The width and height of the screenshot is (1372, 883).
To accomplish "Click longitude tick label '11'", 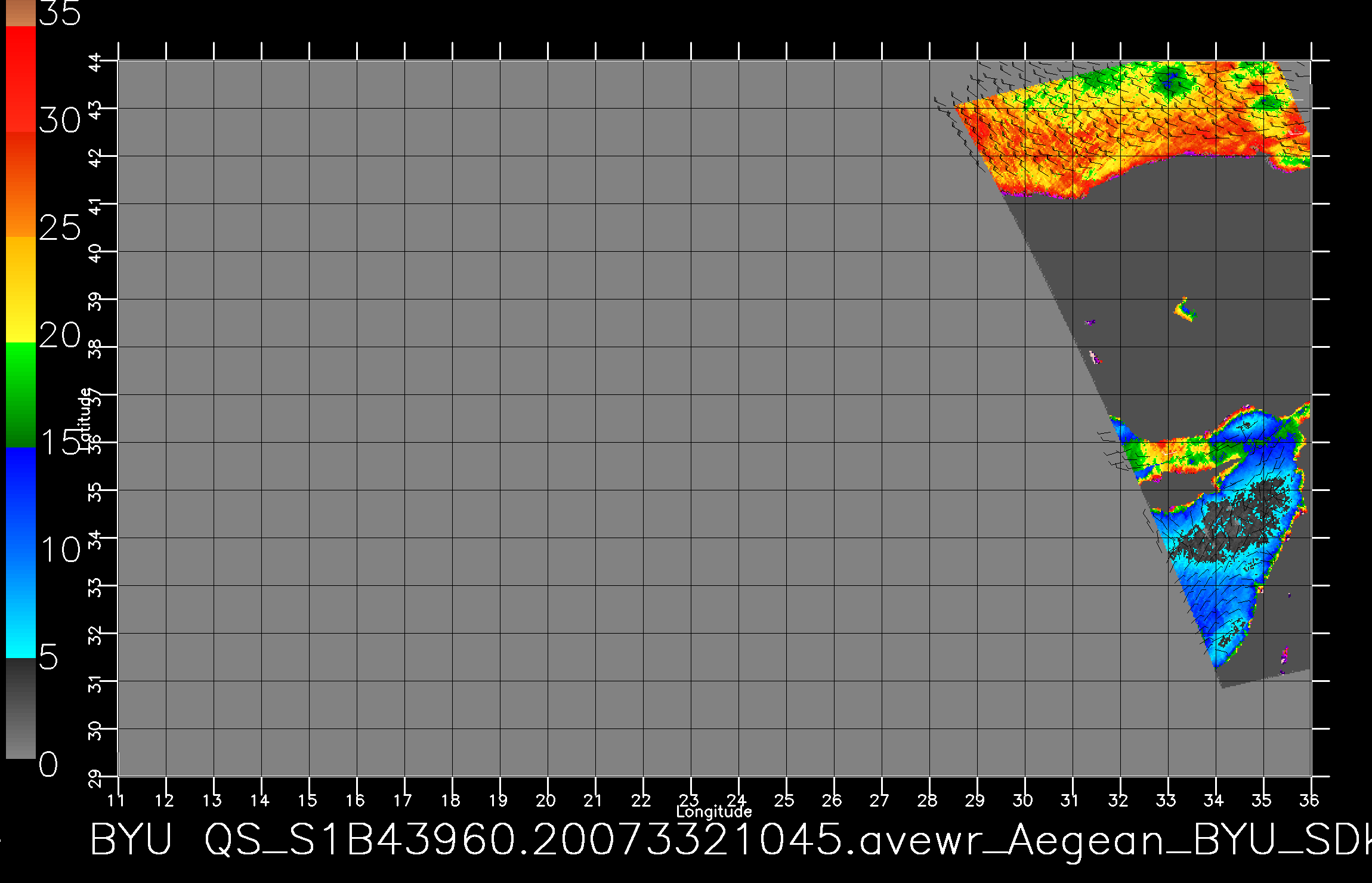I will point(117,800).
